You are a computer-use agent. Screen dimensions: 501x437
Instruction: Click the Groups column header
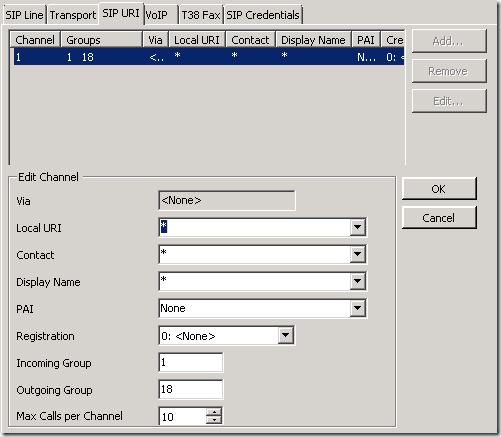[102, 40]
